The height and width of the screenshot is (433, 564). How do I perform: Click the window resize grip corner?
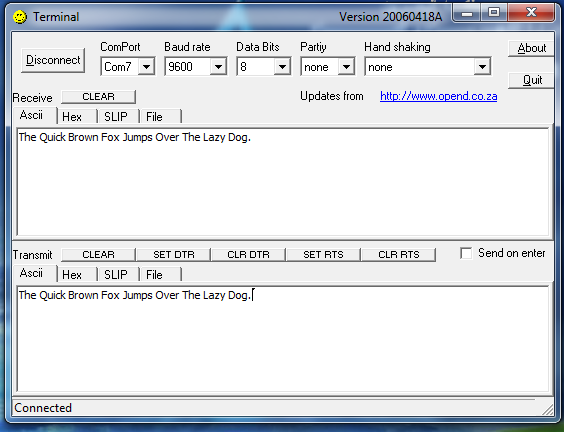click(x=547, y=409)
